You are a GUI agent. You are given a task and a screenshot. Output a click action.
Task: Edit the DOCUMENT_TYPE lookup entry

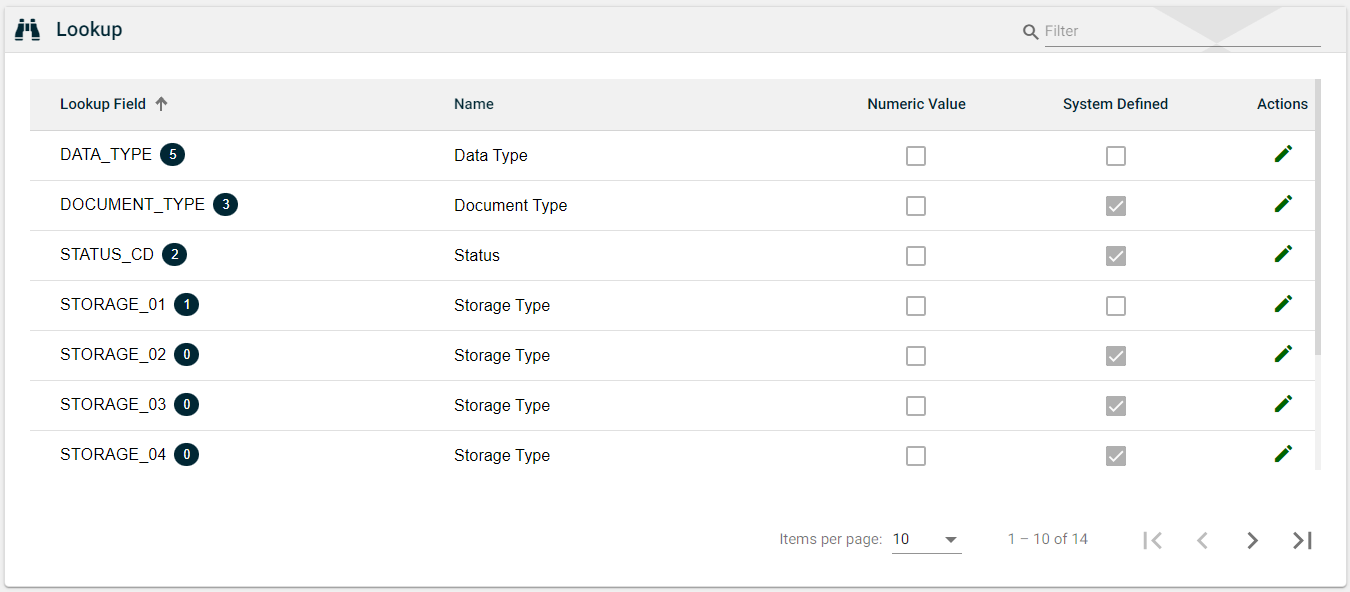pos(1283,204)
